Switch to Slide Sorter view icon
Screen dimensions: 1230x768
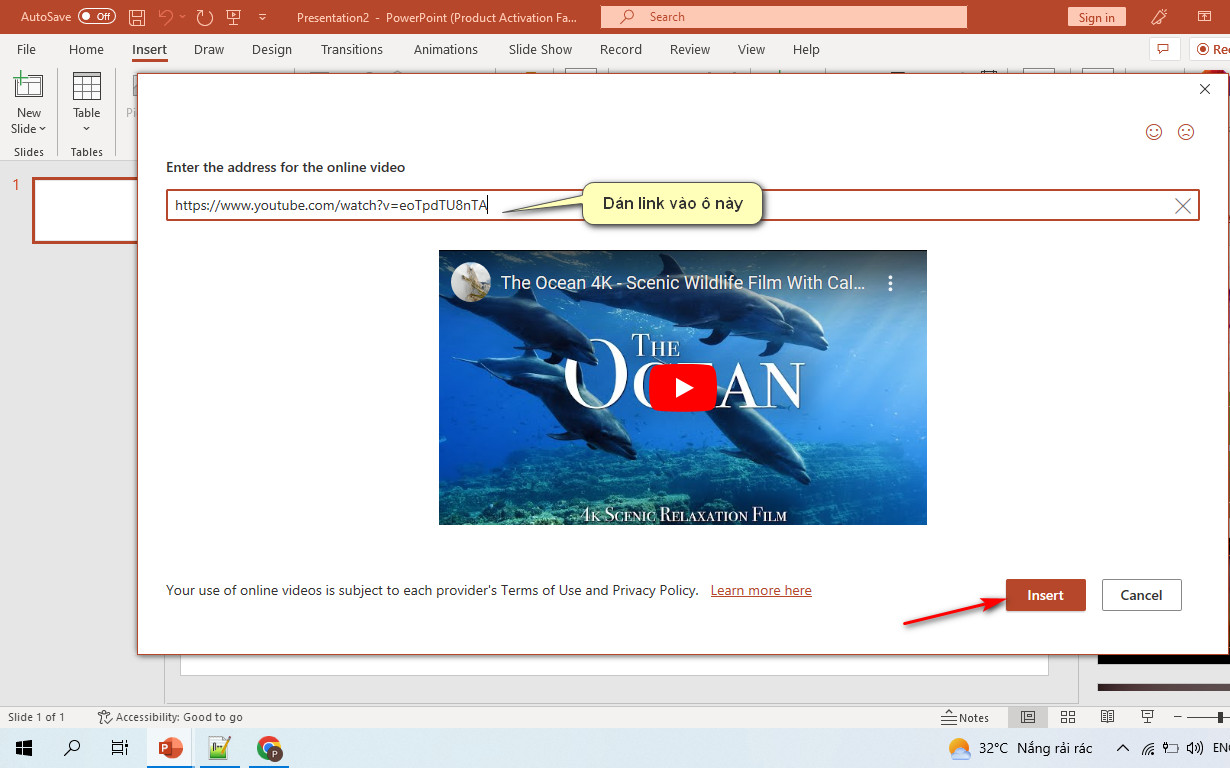[1067, 717]
